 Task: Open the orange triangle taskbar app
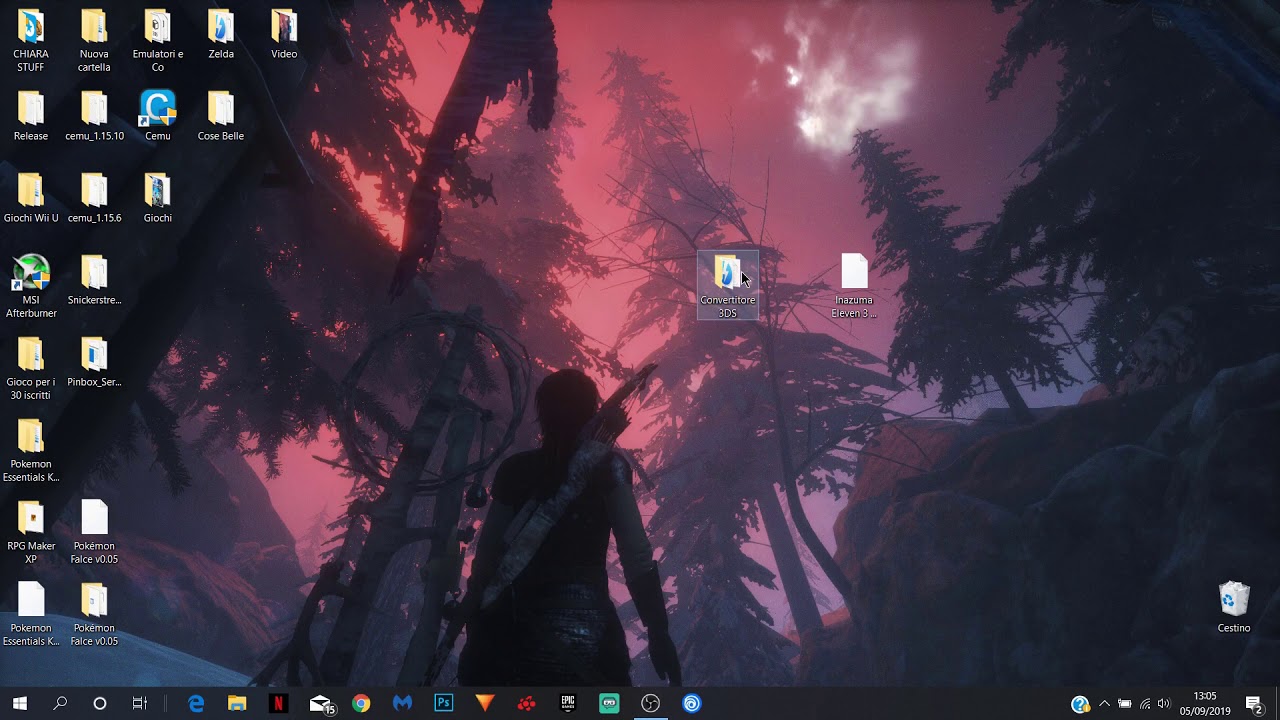(x=485, y=703)
